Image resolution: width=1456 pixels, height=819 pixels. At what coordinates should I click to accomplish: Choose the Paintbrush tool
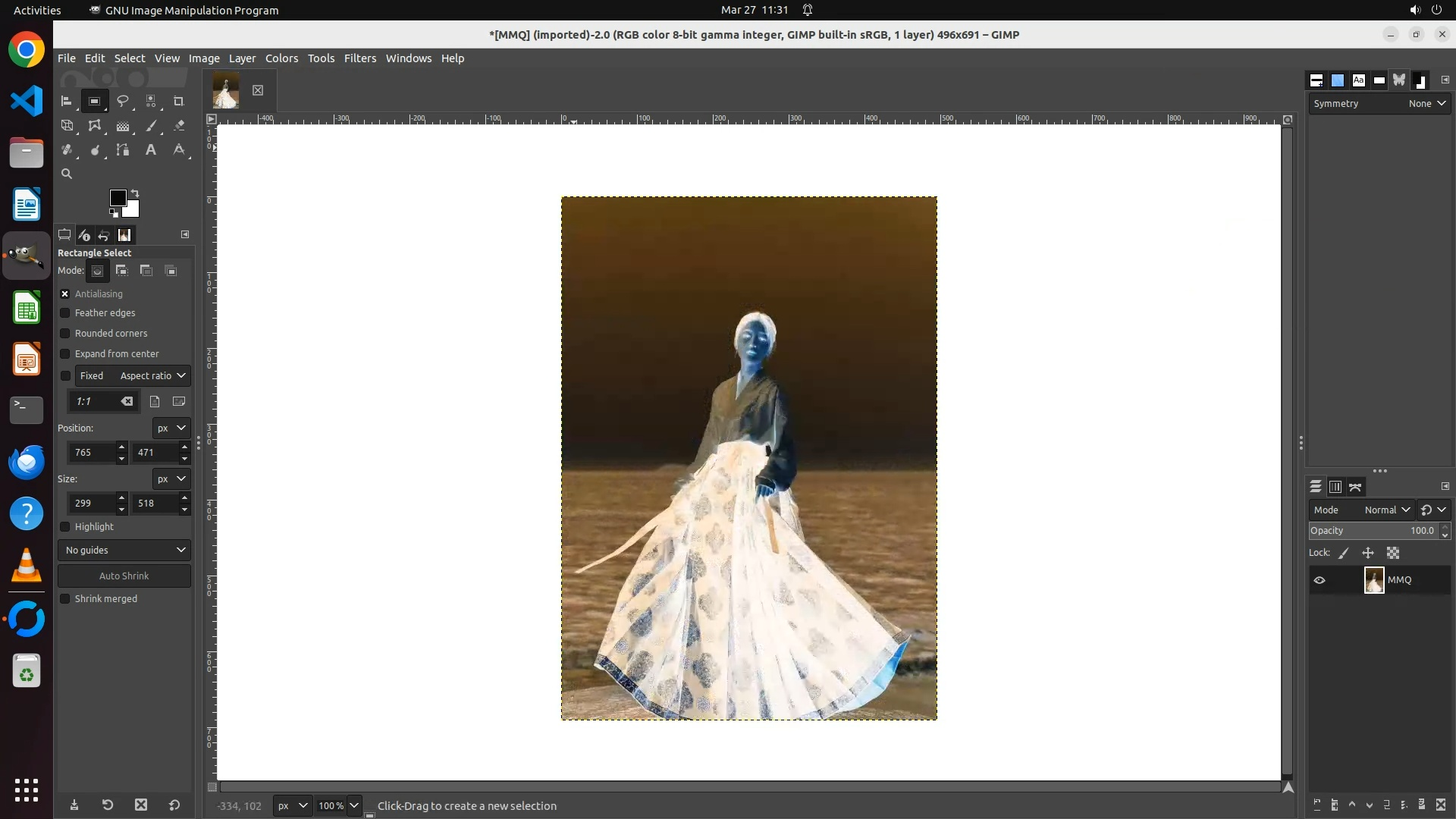pyautogui.click(x=151, y=126)
